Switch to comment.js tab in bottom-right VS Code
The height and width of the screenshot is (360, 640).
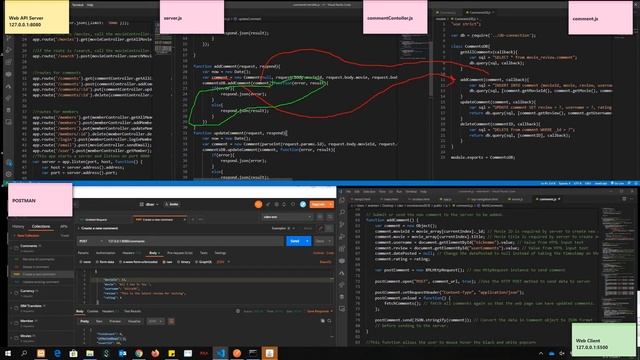click(x=548, y=199)
